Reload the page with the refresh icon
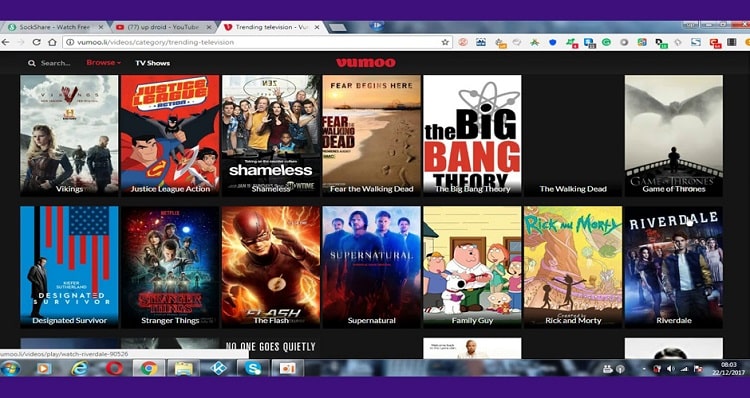This screenshot has height=398, width=750. point(36,42)
